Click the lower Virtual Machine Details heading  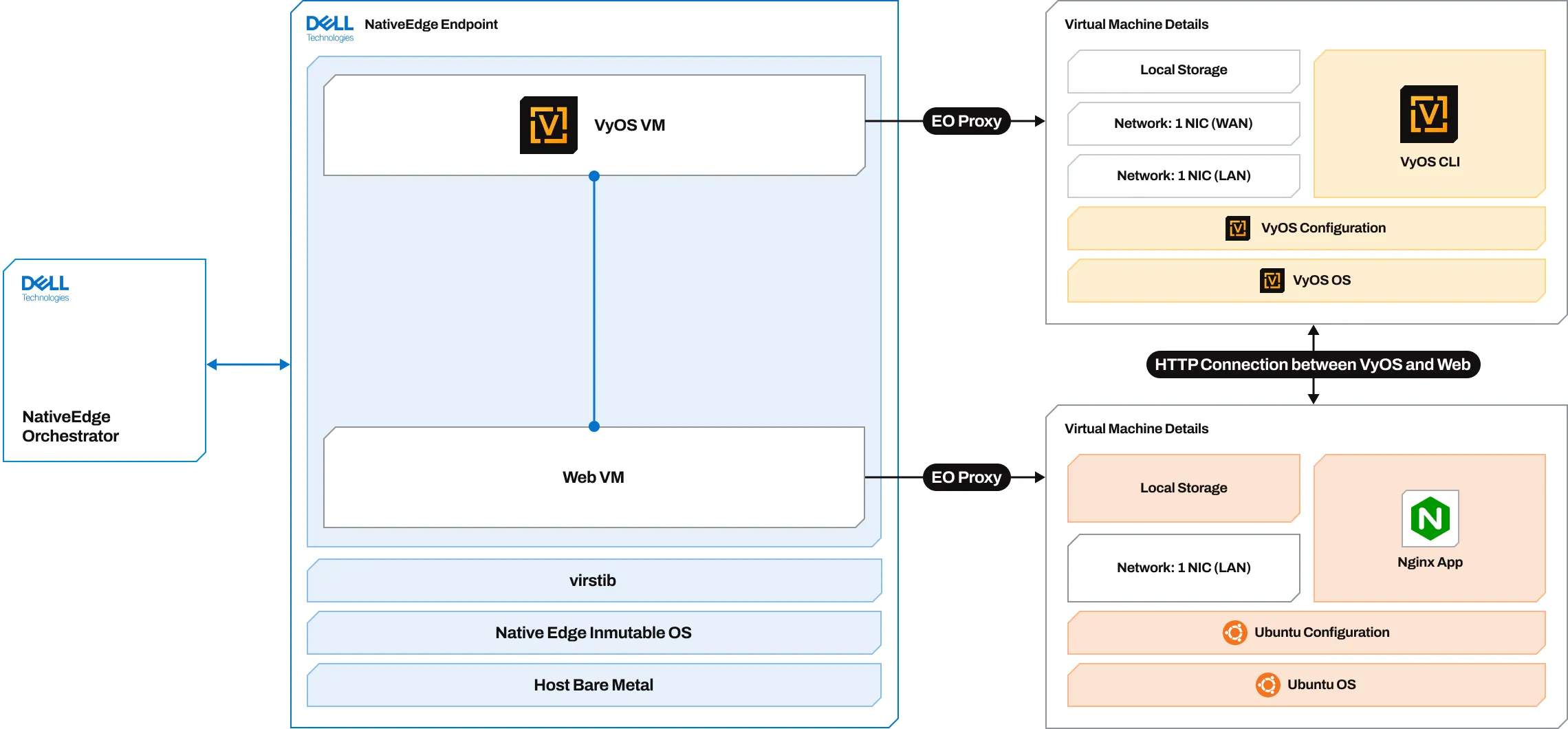pos(1137,428)
